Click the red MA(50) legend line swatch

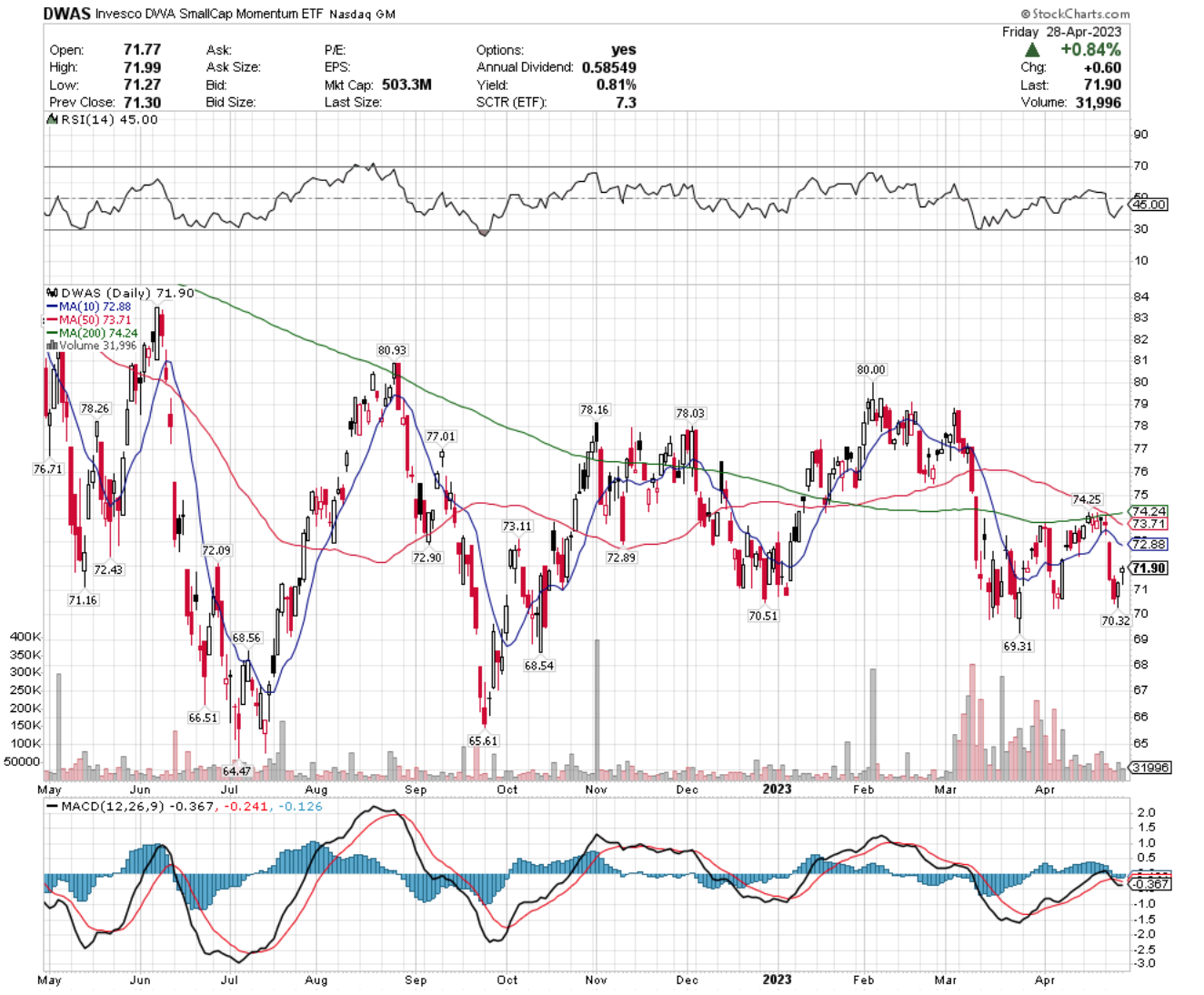pyautogui.click(x=52, y=320)
